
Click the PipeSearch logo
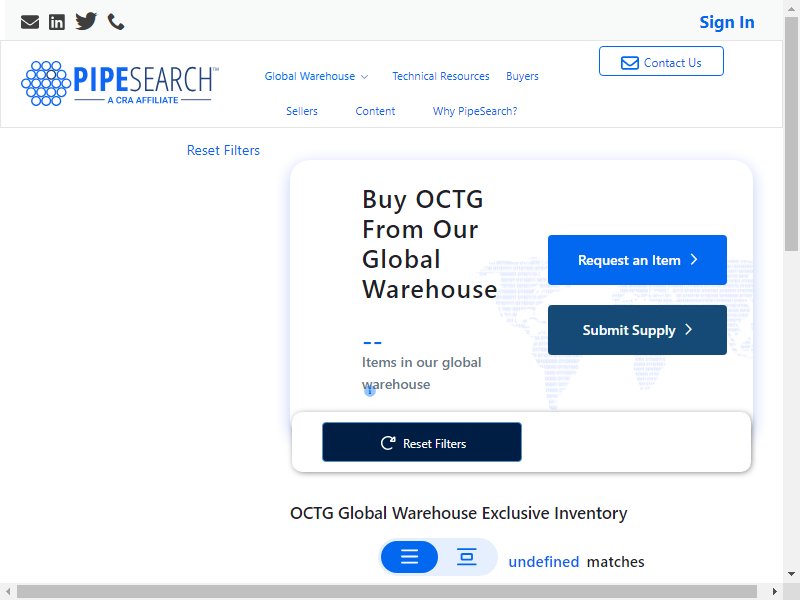[x=120, y=83]
